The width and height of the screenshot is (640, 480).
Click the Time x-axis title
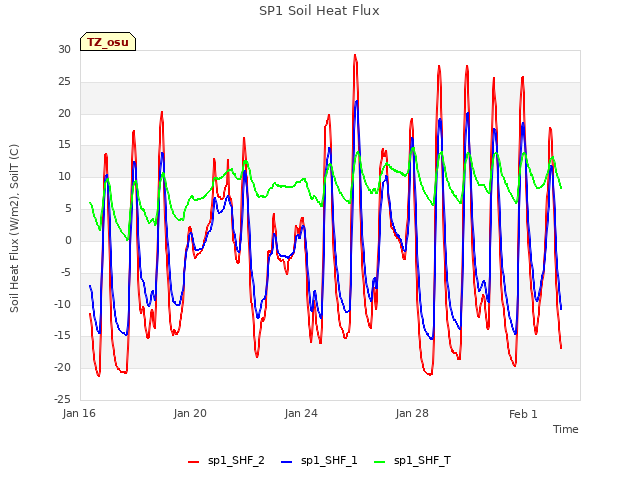pos(566,429)
